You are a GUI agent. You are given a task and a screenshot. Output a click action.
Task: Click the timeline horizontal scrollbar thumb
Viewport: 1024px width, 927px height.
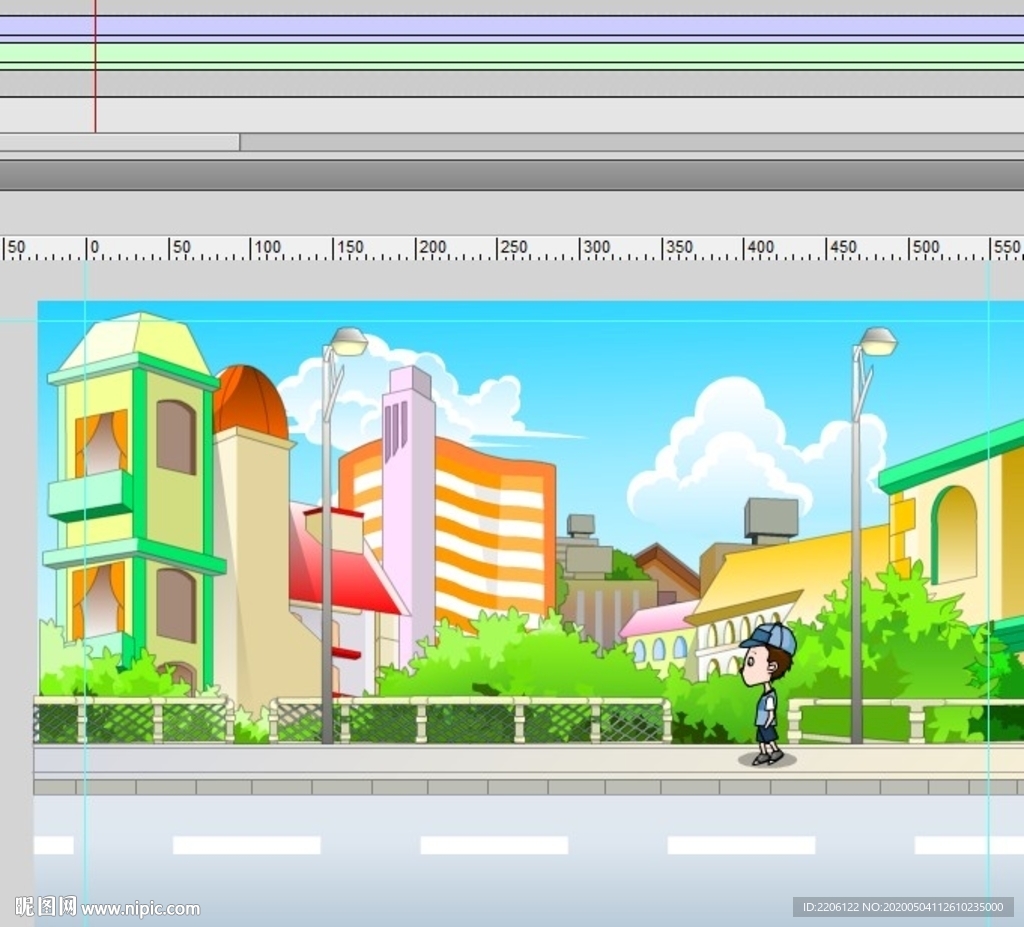coord(120,142)
